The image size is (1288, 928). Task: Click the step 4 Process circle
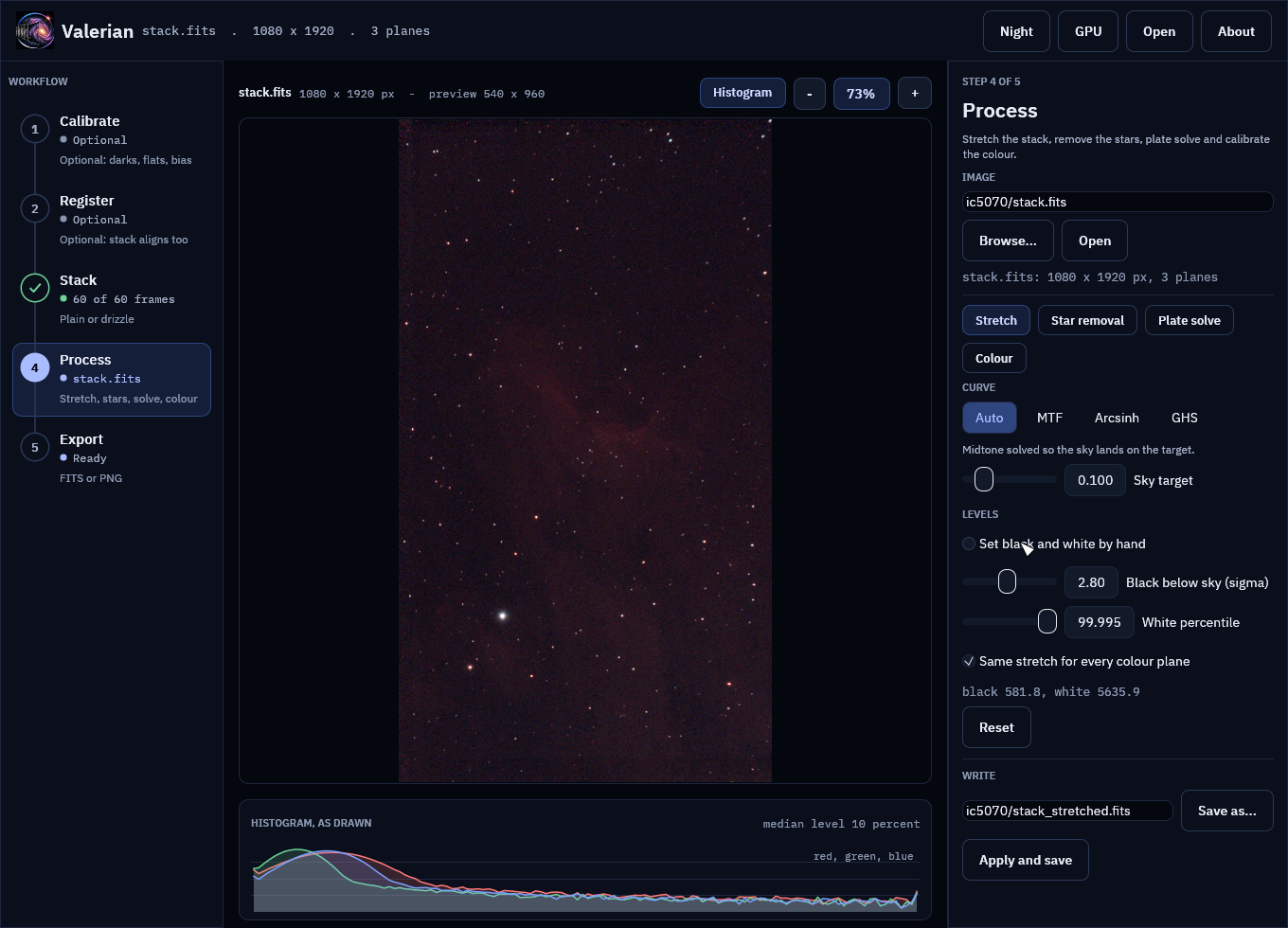pos(35,367)
